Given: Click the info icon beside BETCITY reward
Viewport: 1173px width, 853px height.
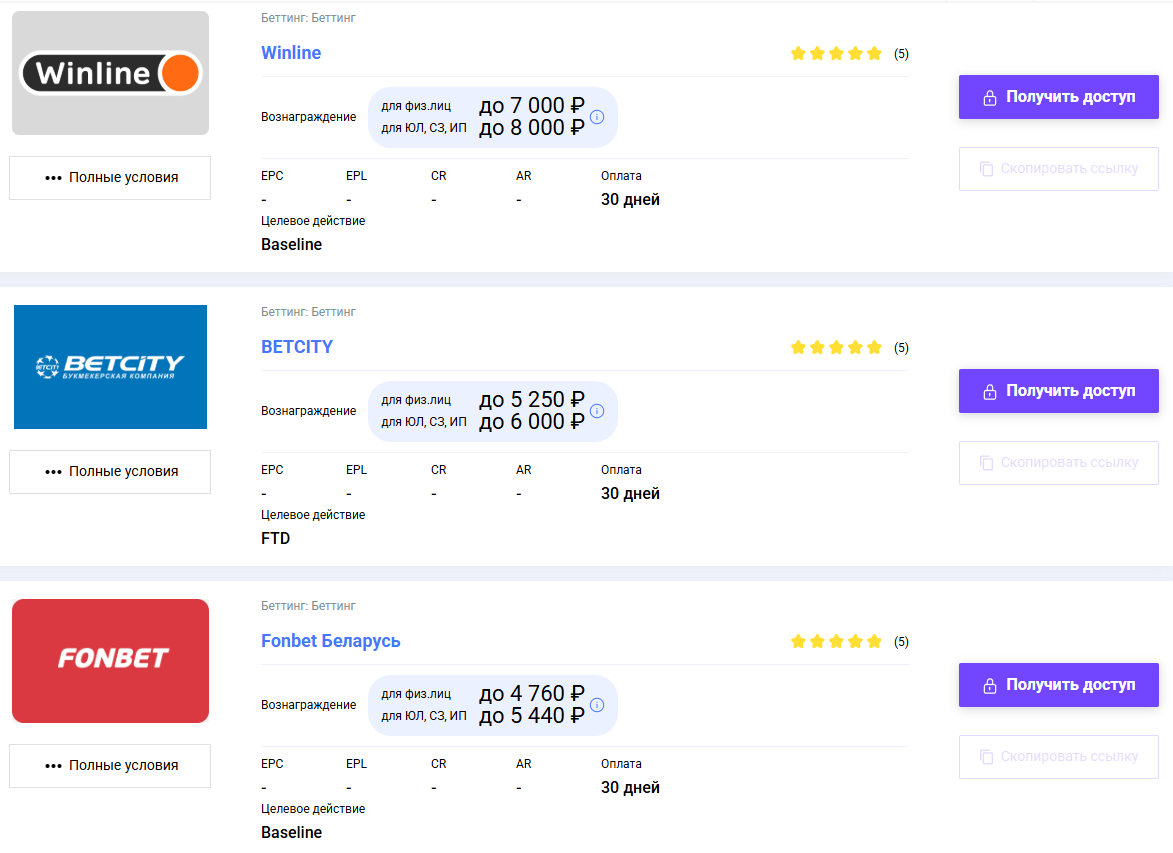Looking at the screenshot, I should pyautogui.click(x=597, y=411).
